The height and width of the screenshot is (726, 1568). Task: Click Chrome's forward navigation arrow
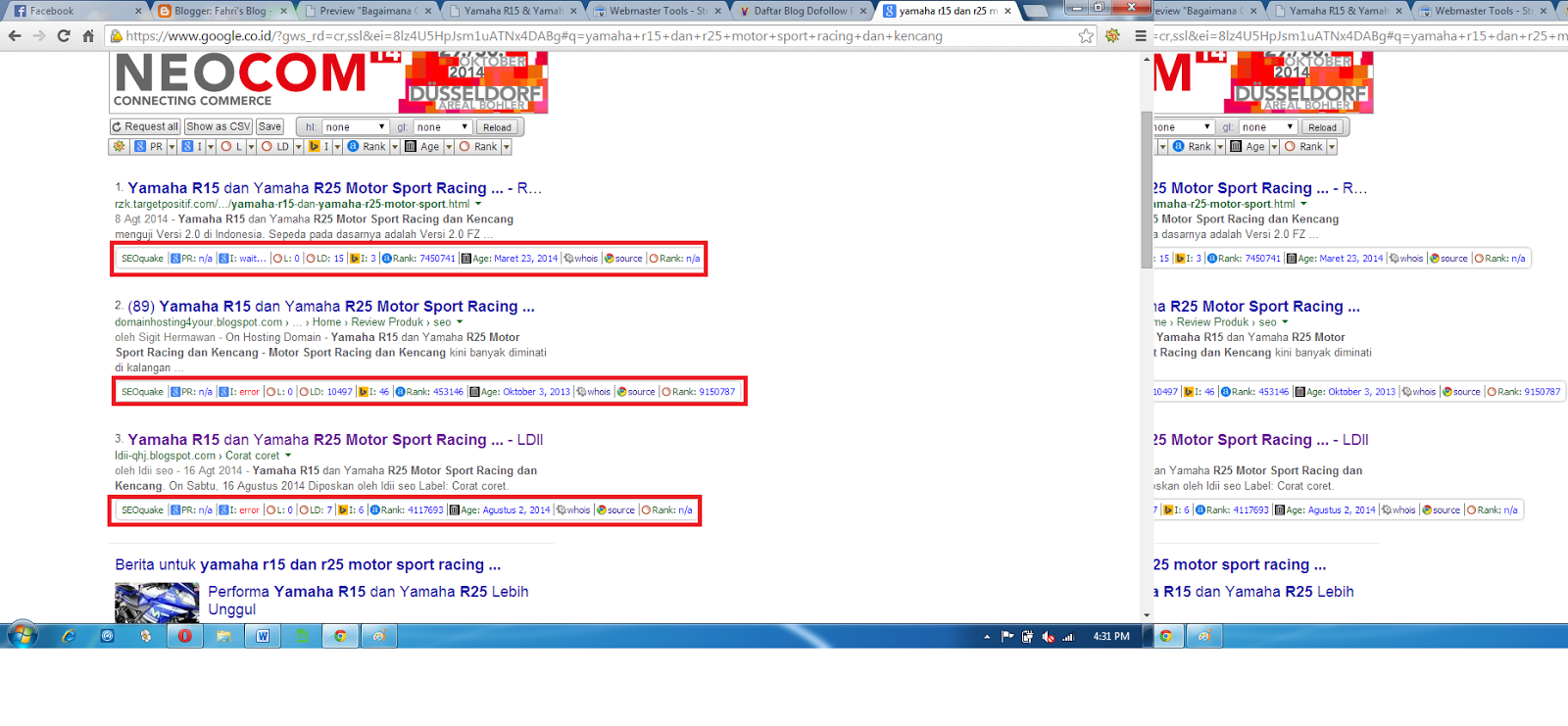coord(38,35)
